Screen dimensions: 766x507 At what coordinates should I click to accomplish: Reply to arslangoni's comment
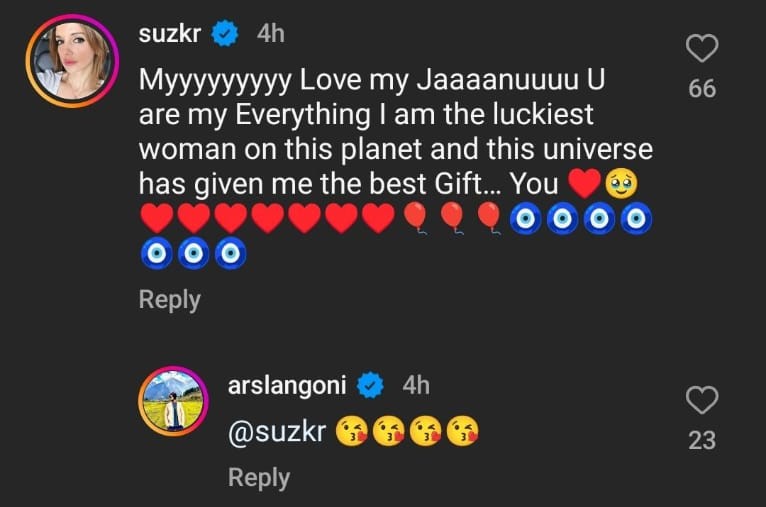click(x=259, y=478)
